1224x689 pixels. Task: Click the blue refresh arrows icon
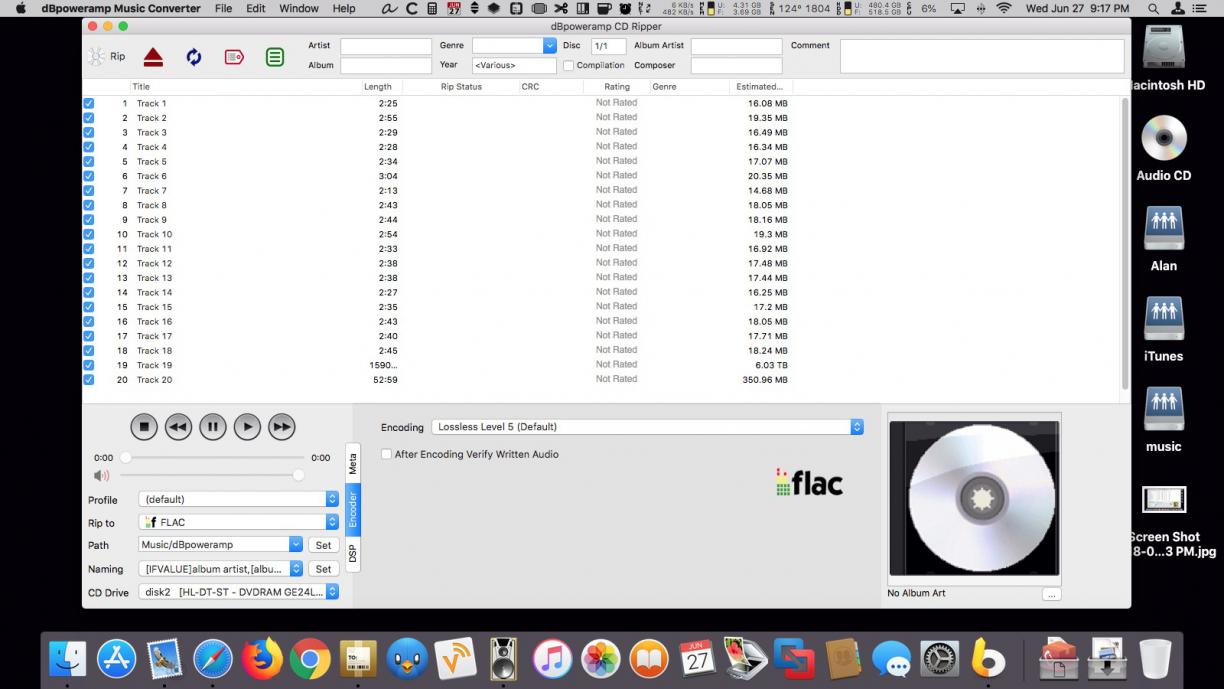(193, 57)
